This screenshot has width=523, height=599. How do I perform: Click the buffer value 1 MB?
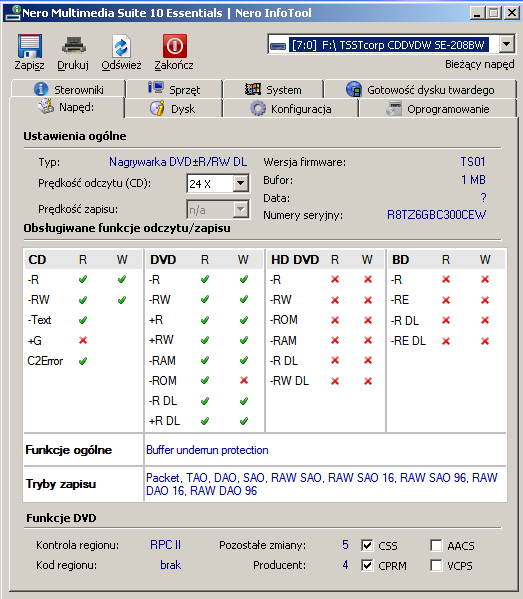pos(473,180)
